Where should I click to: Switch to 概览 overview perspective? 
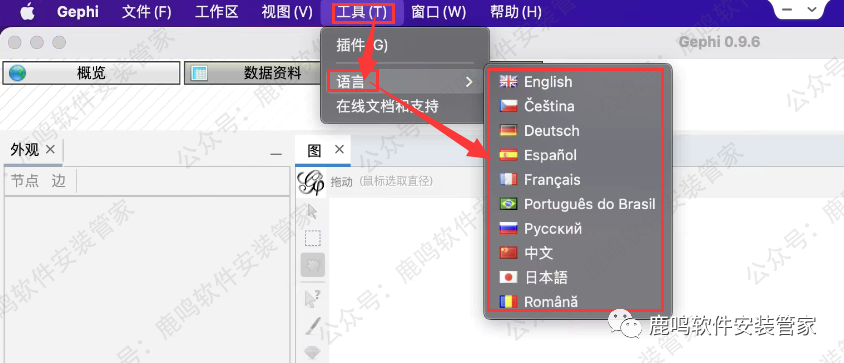click(x=92, y=73)
